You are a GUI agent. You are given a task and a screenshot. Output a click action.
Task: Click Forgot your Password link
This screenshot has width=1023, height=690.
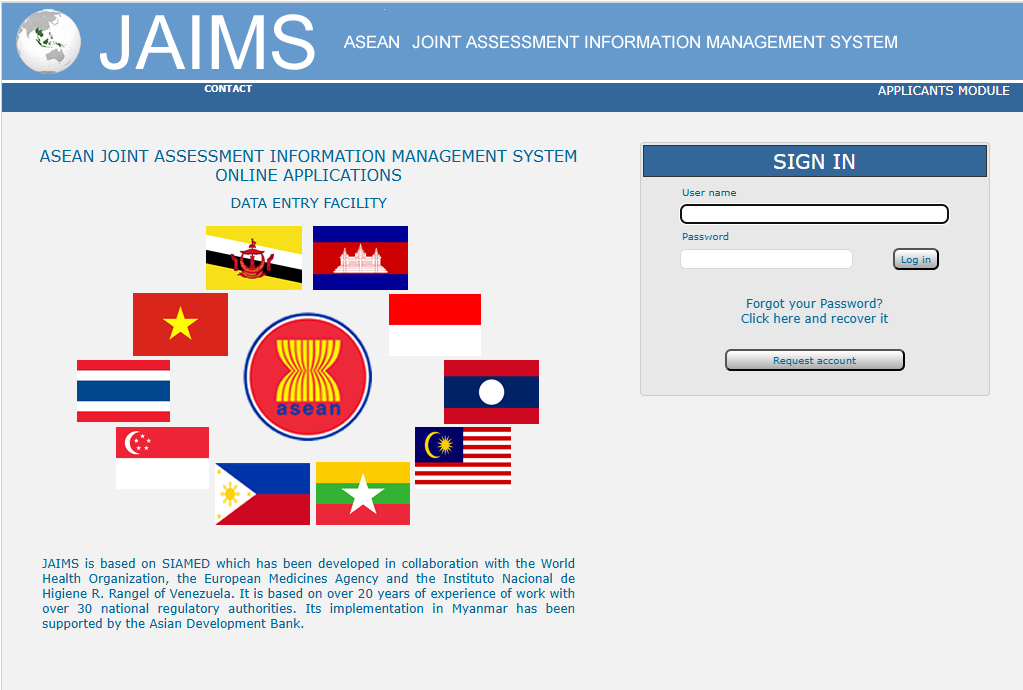pyautogui.click(x=814, y=303)
